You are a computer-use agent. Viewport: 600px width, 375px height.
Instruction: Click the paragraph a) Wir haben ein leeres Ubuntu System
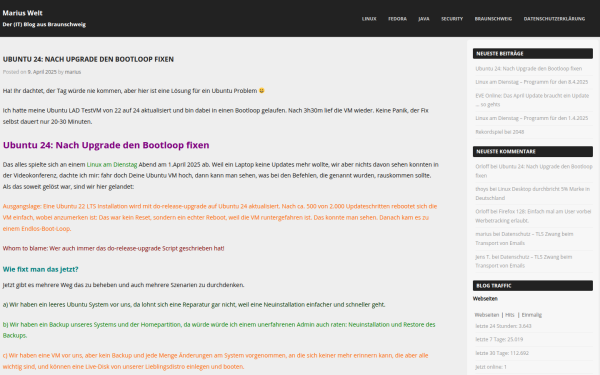click(194, 305)
